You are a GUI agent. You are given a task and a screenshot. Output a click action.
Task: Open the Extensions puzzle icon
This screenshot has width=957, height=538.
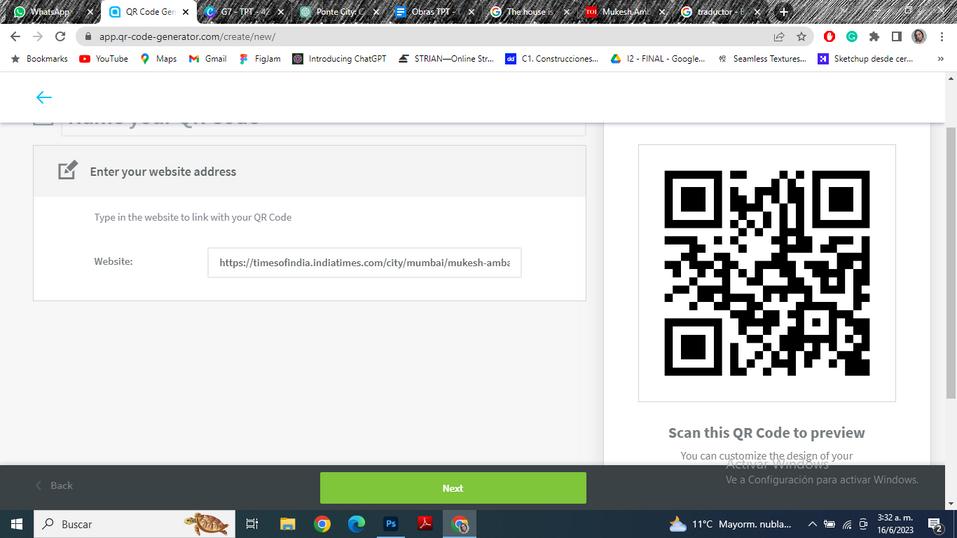[874, 37]
